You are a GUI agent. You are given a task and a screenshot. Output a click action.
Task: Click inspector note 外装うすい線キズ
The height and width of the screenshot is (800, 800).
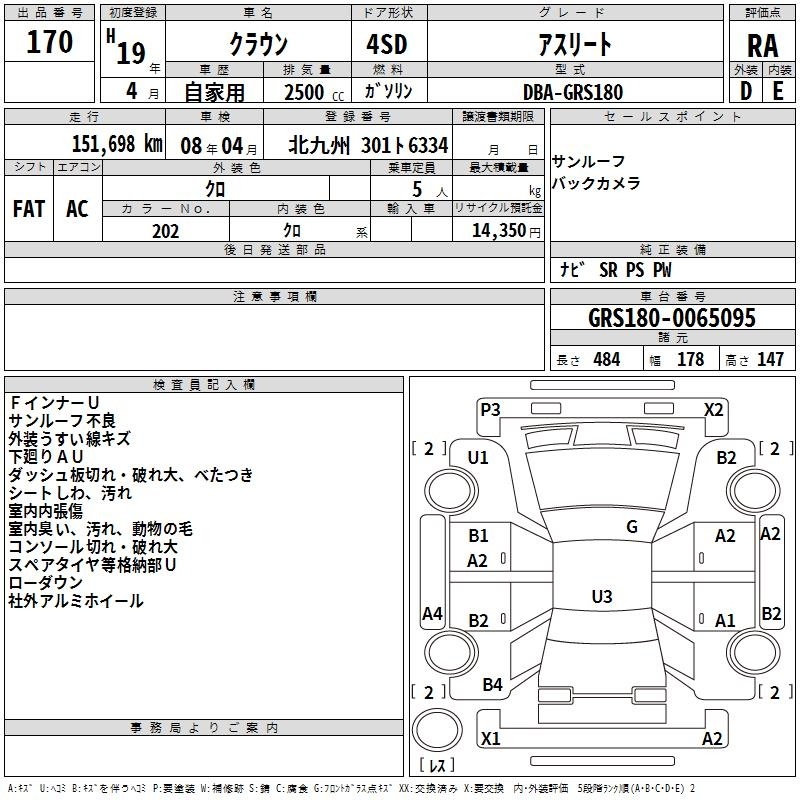(69, 439)
